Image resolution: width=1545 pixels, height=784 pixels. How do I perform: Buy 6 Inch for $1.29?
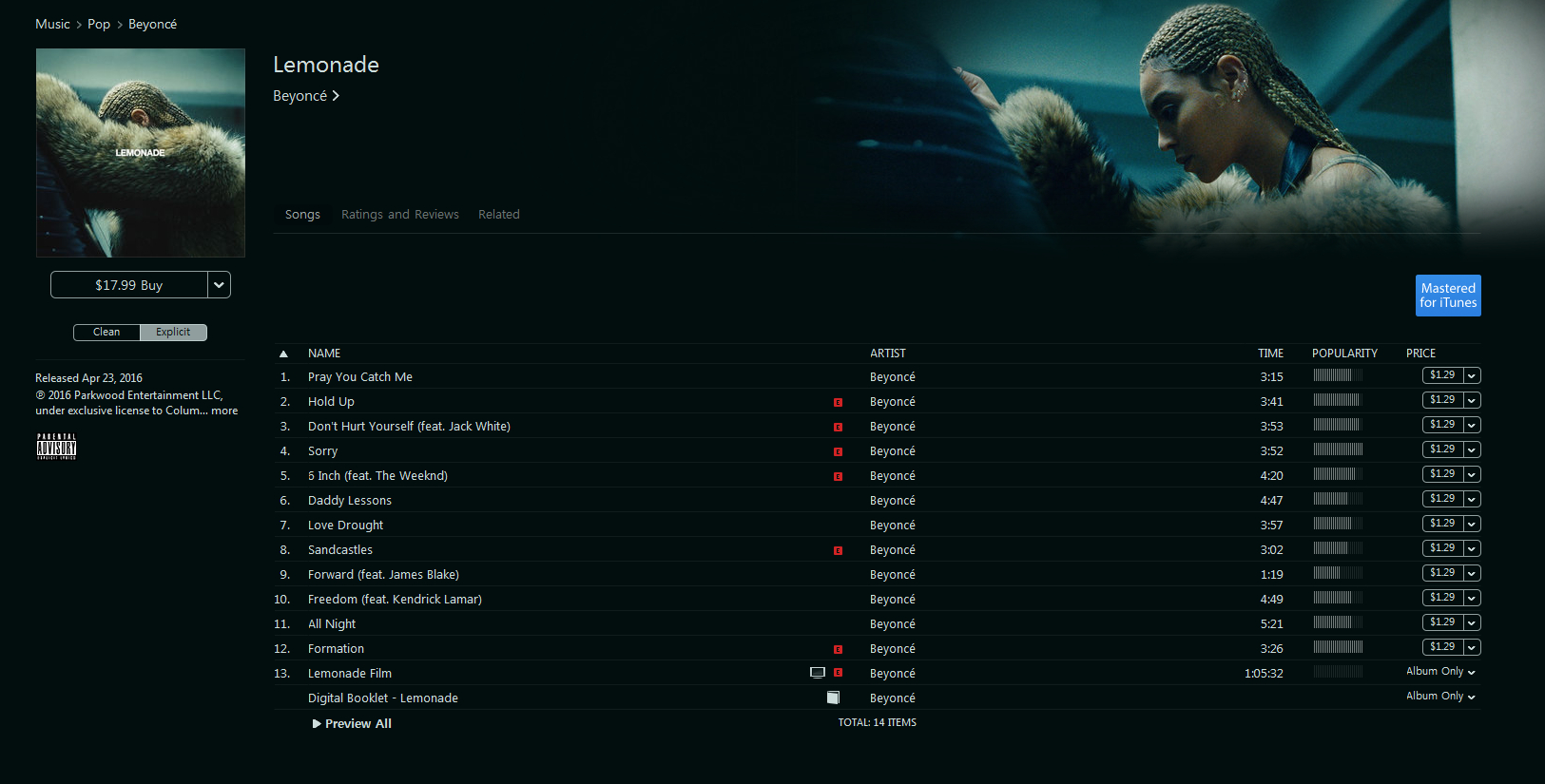pyautogui.click(x=1442, y=475)
